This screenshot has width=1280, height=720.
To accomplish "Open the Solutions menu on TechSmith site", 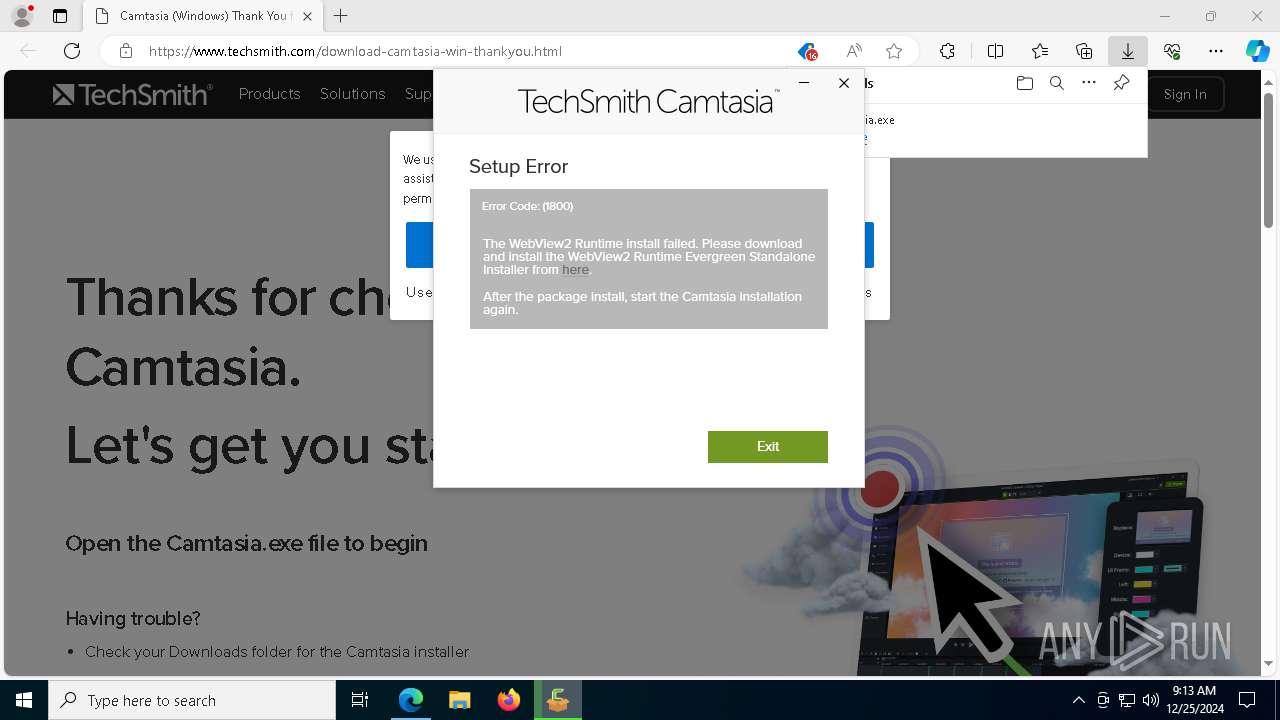I will pyautogui.click(x=352, y=94).
